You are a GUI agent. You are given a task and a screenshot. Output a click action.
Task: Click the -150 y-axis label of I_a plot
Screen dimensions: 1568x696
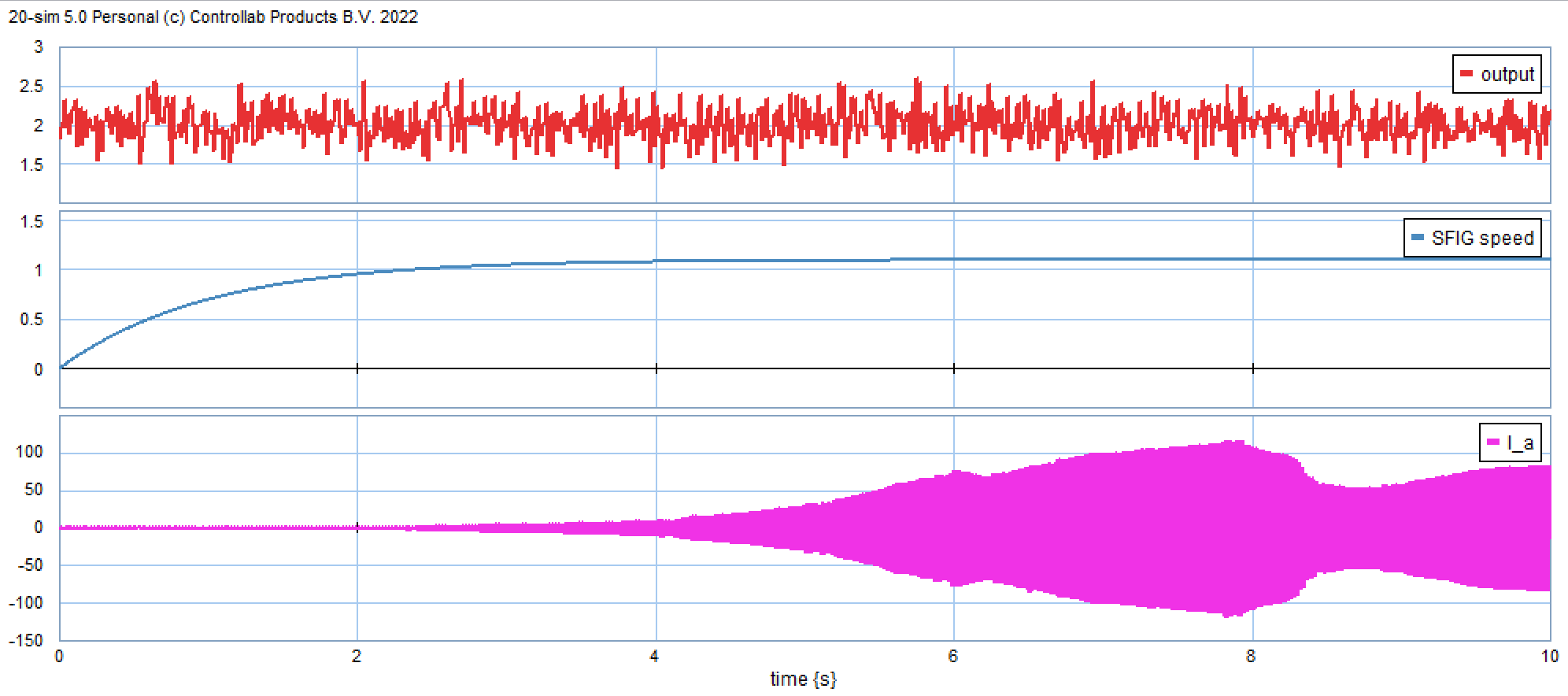[26, 641]
